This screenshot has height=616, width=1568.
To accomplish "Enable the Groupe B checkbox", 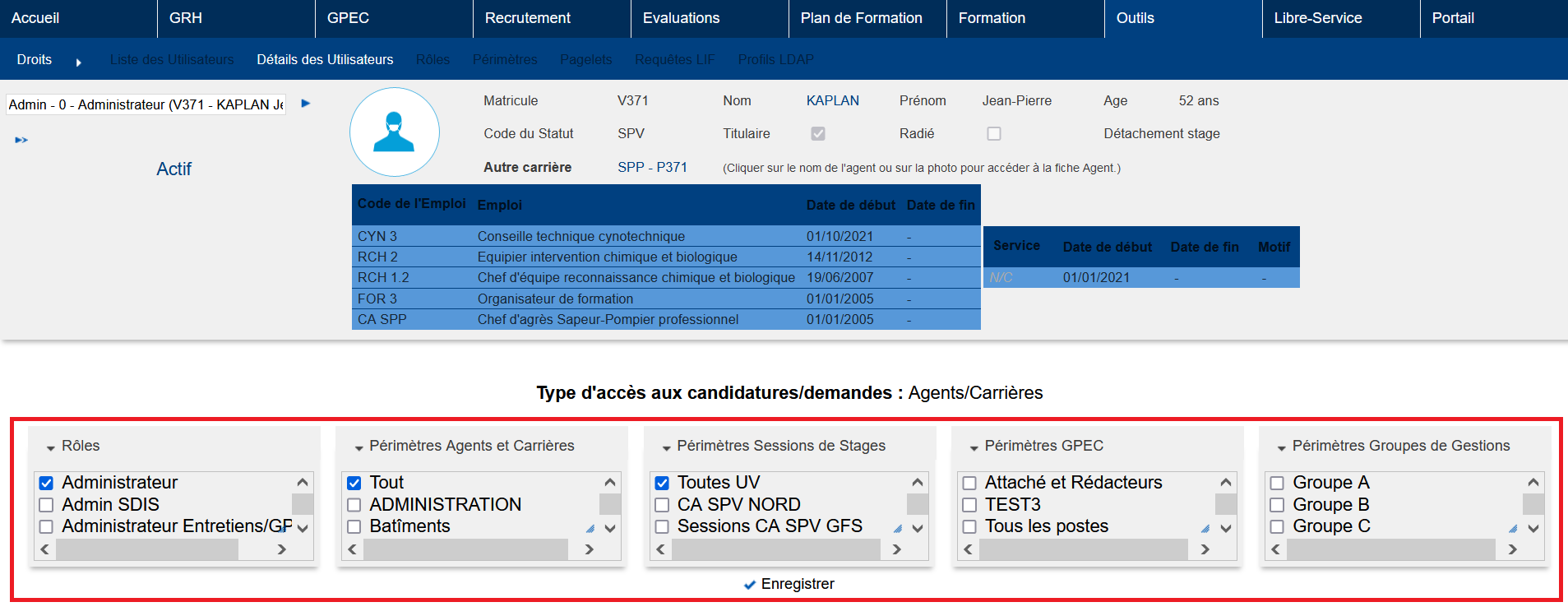I will coord(1277,505).
